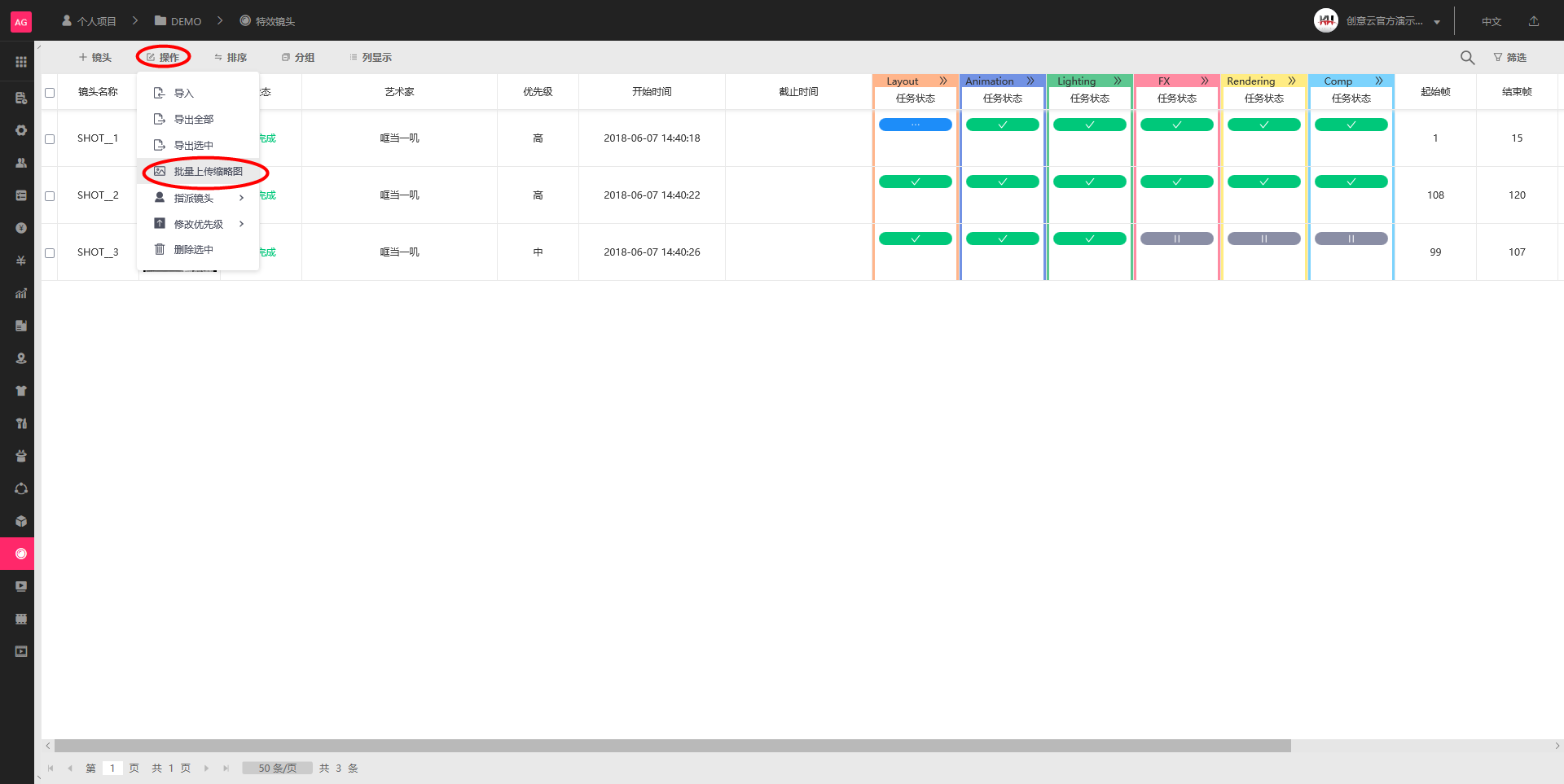Click SHOT_1 blue Layout status bar
The image size is (1564, 784).
pos(915,125)
